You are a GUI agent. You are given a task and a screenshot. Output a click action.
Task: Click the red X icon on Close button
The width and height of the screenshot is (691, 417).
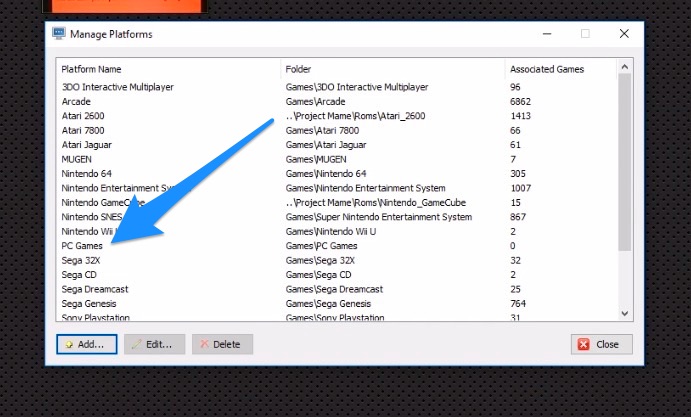coord(583,344)
